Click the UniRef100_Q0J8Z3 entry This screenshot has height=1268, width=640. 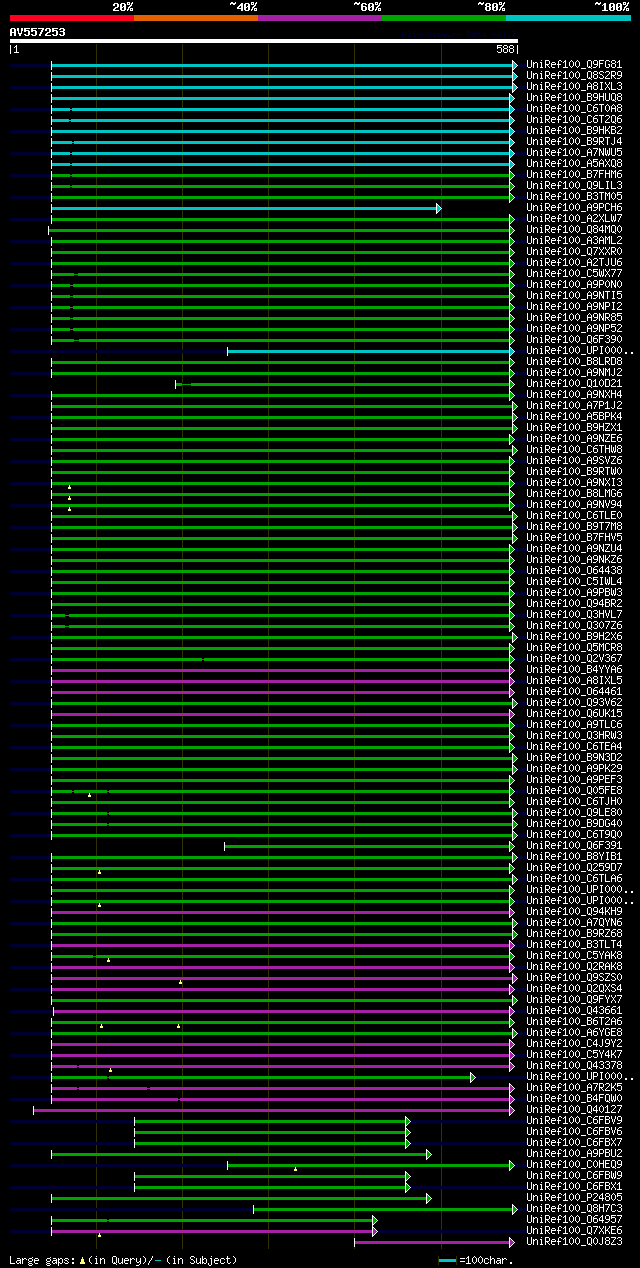click(574, 1241)
